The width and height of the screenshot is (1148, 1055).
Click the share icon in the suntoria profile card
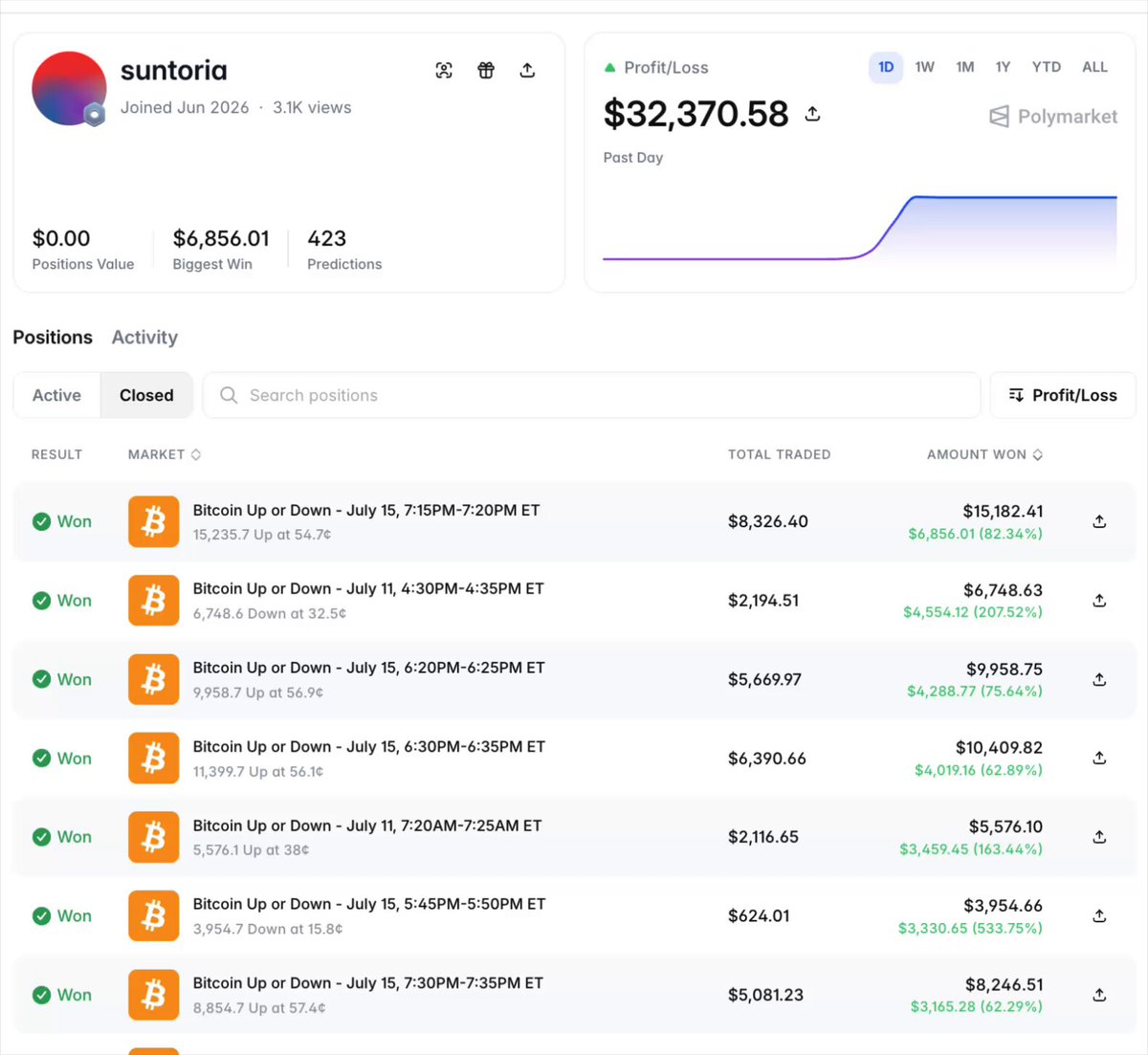click(x=527, y=70)
